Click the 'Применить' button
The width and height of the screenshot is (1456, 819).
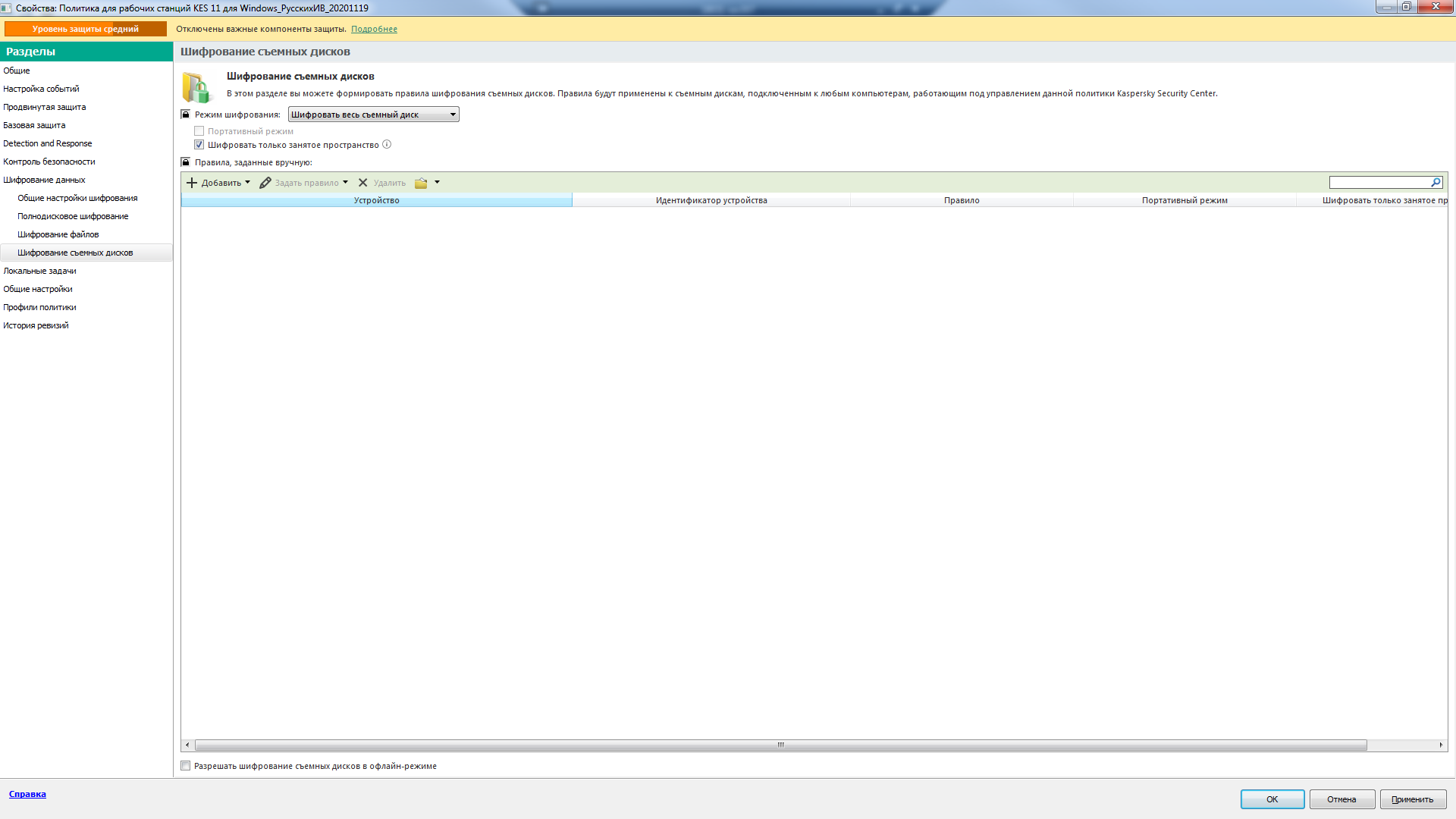[1412, 799]
